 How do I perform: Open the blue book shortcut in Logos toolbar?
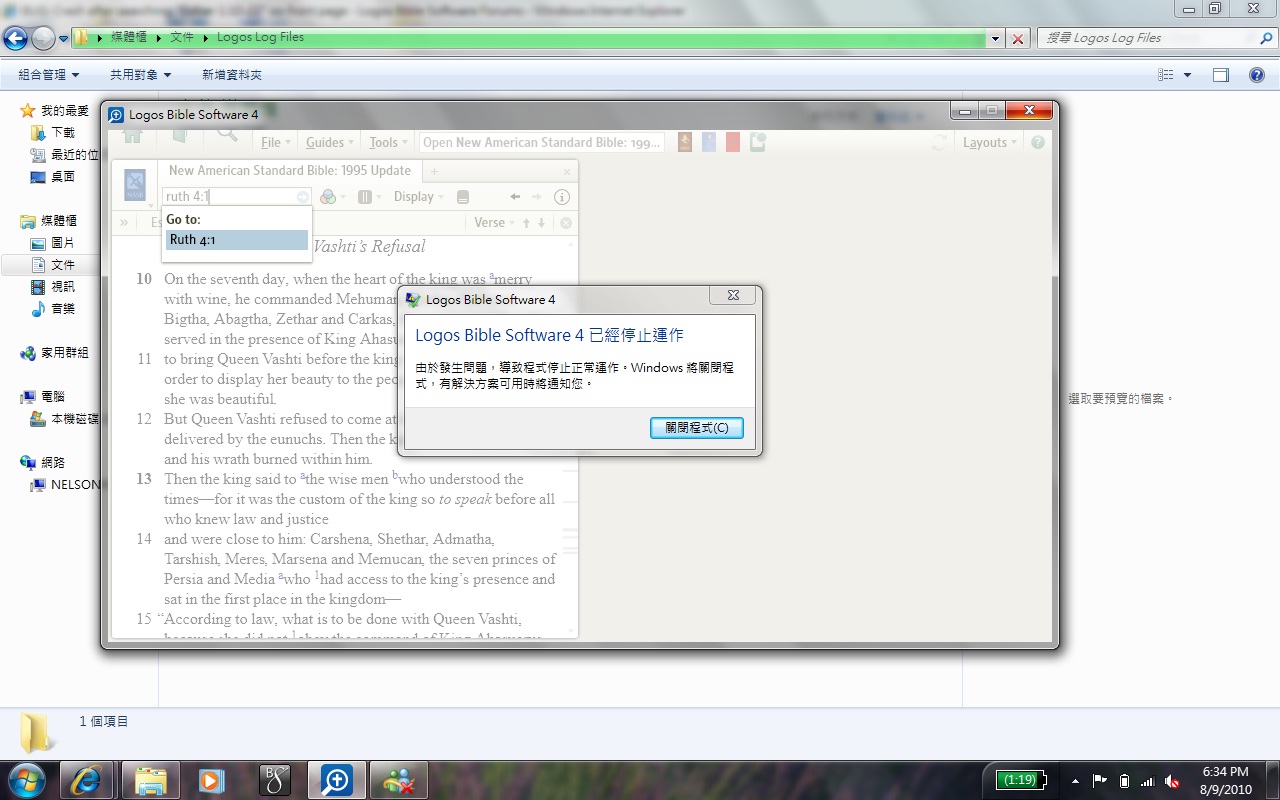(x=709, y=142)
